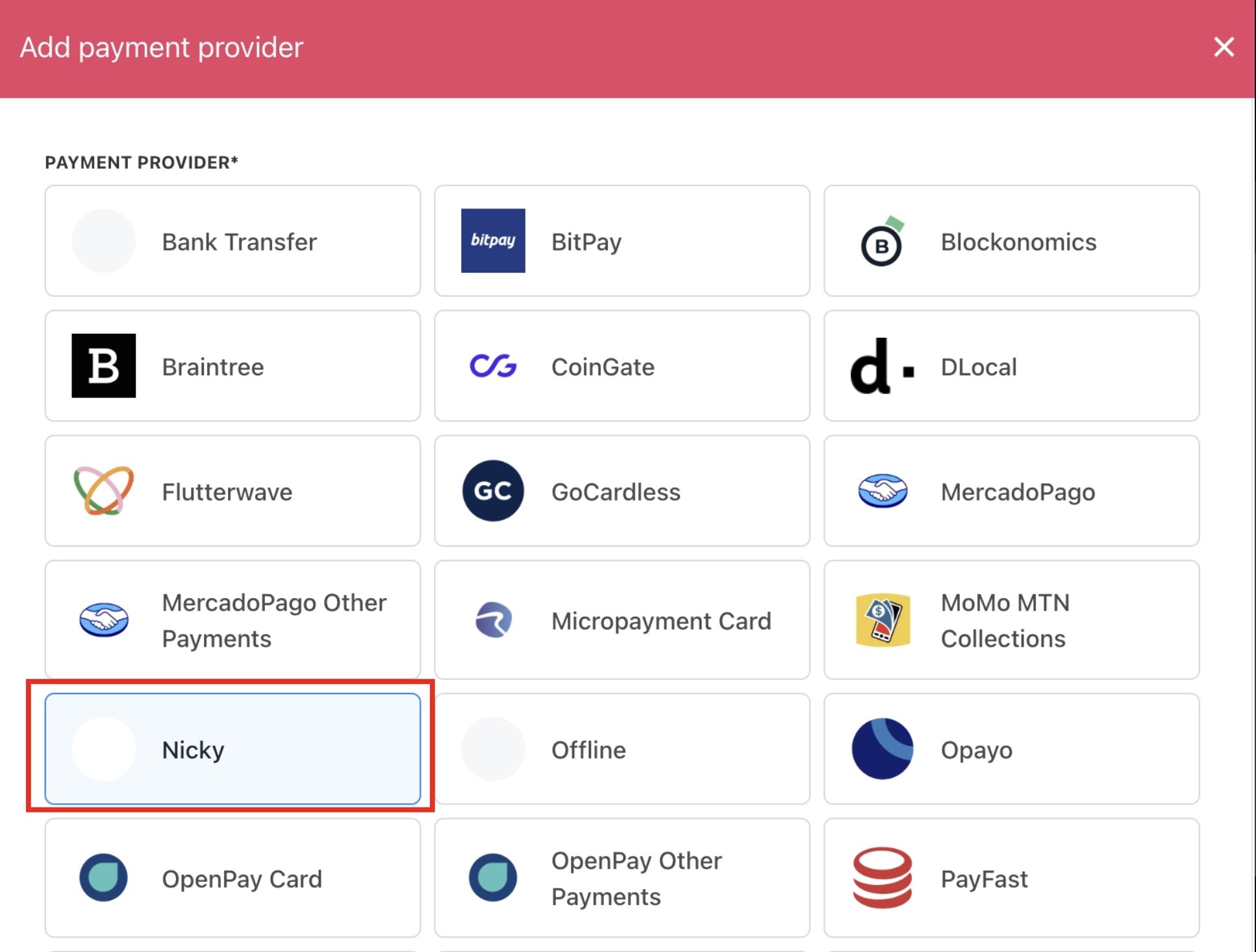Viewport: 1256px width, 952px height.
Task: Click the Micropayment Card logo
Action: 494,620
